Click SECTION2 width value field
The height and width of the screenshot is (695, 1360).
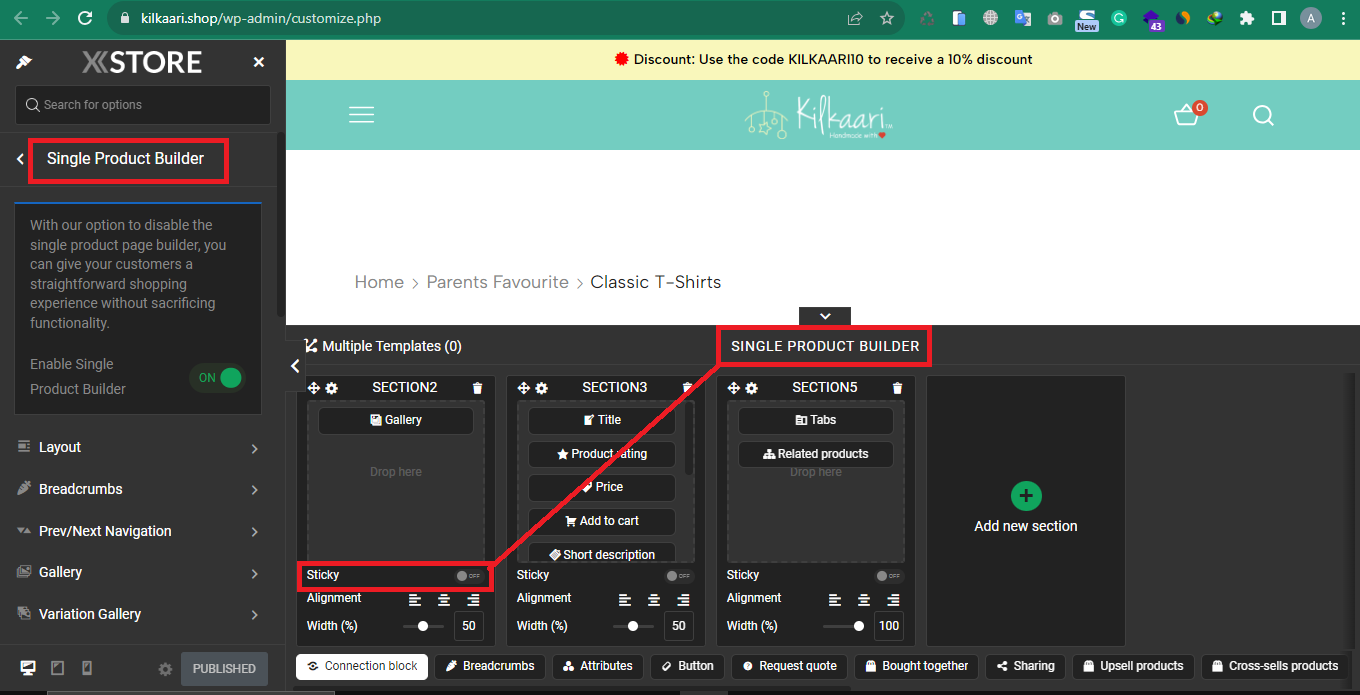(469, 626)
